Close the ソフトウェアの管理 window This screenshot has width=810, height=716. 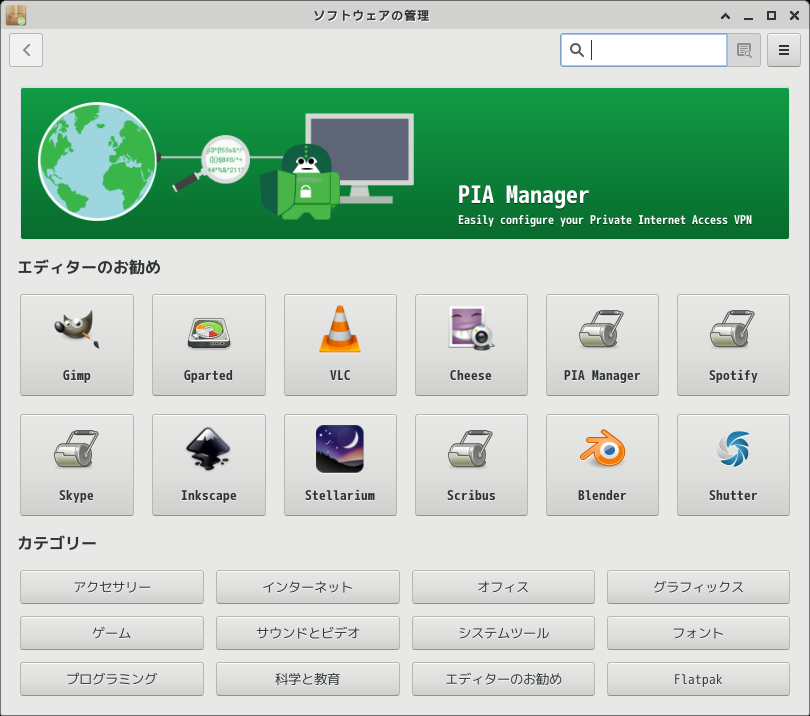pyautogui.click(x=795, y=16)
